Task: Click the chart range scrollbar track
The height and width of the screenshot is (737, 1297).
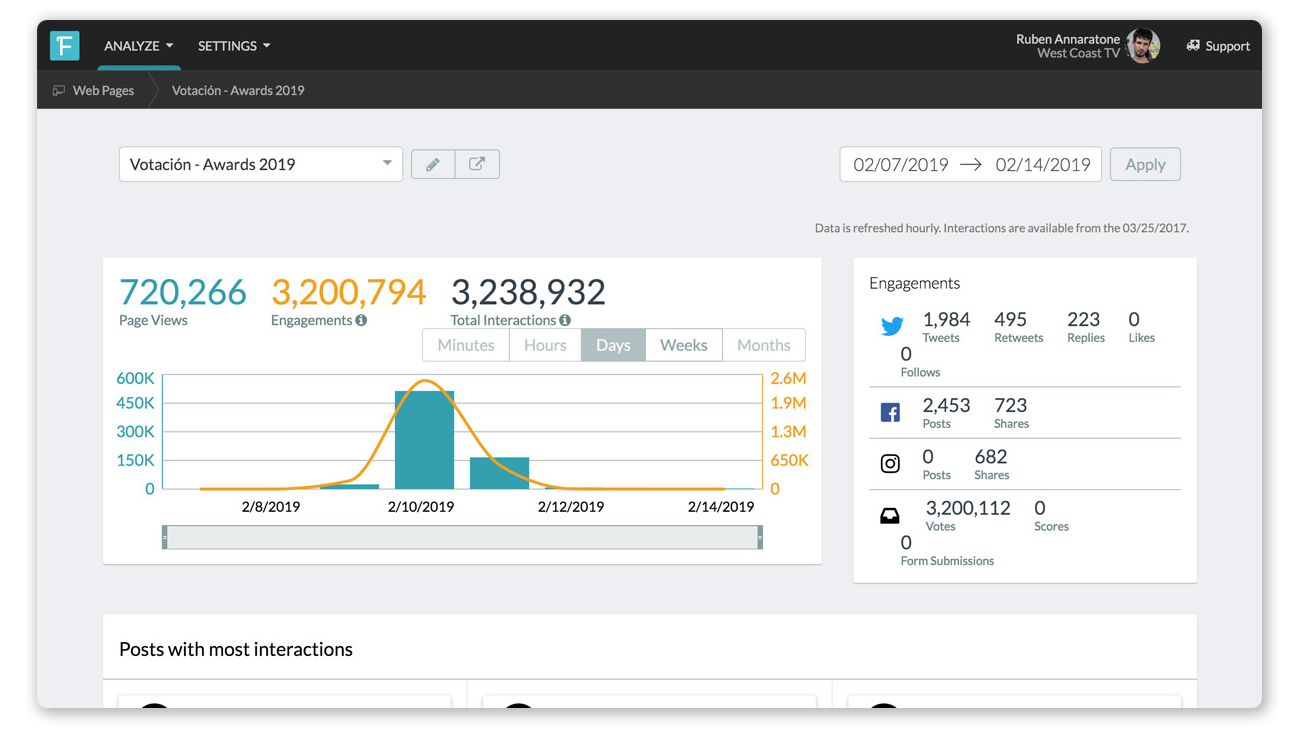Action: (x=462, y=538)
